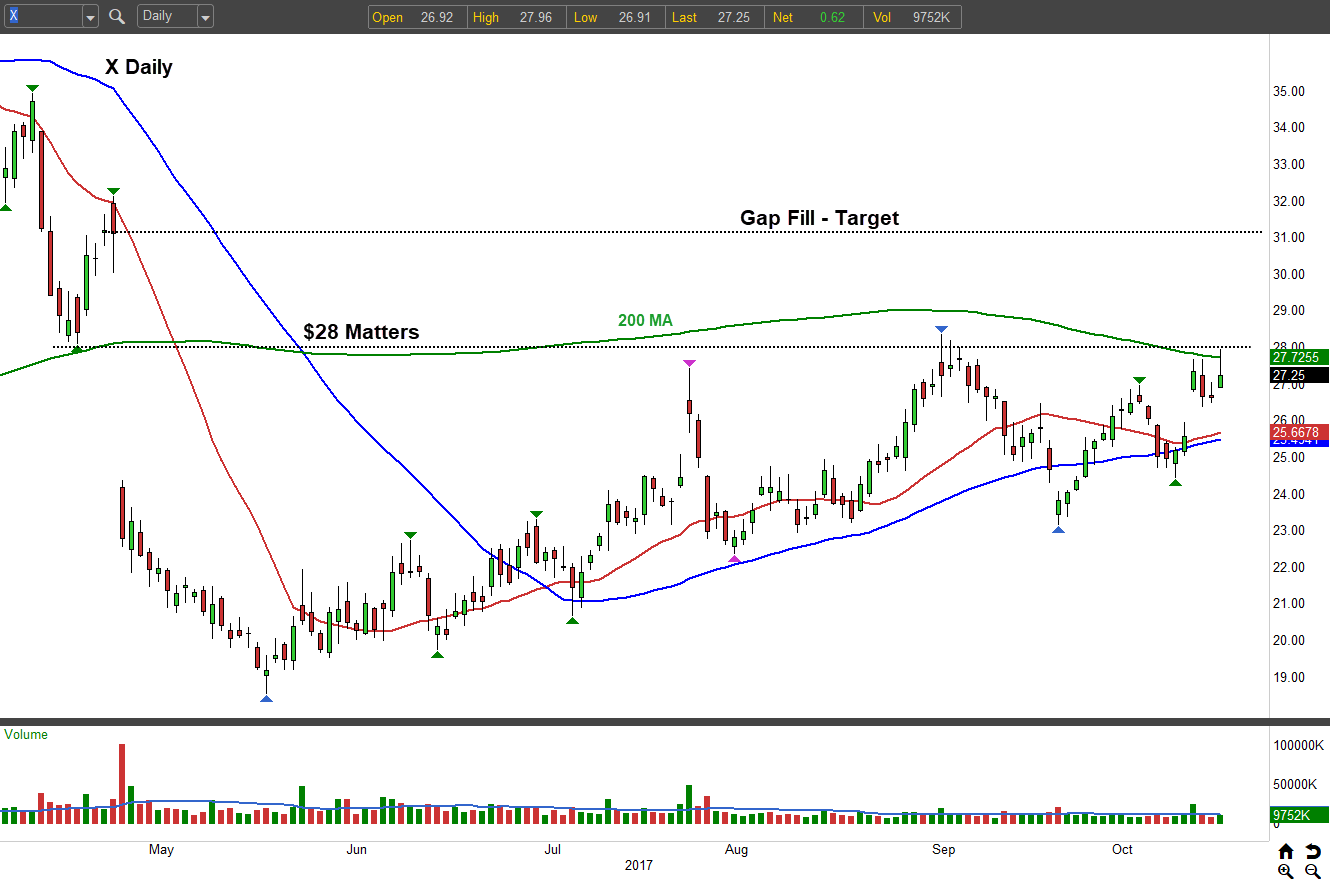Click the Sep label on the date axis

point(943,850)
